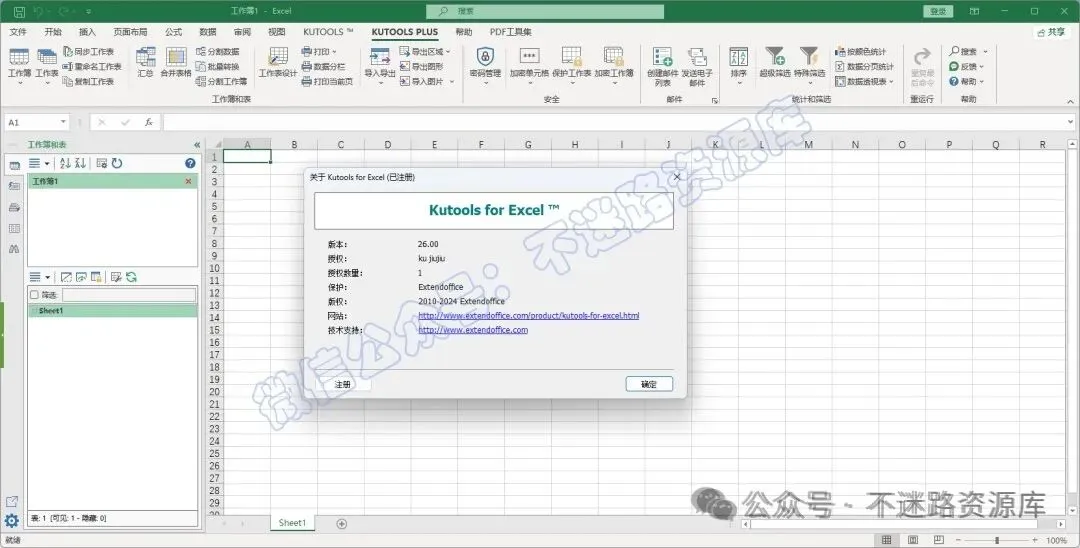Image resolution: width=1080 pixels, height=548 pixels.
Task: Open the www.extendoffice.com support link
Action: pos(473,330)
